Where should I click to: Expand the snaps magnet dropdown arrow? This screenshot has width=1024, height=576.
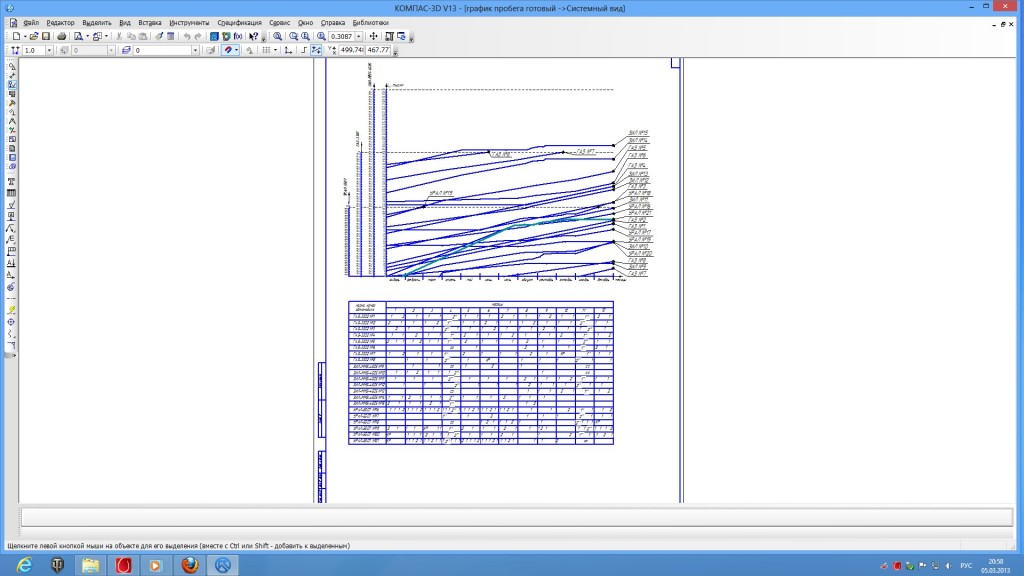[236, 50]
